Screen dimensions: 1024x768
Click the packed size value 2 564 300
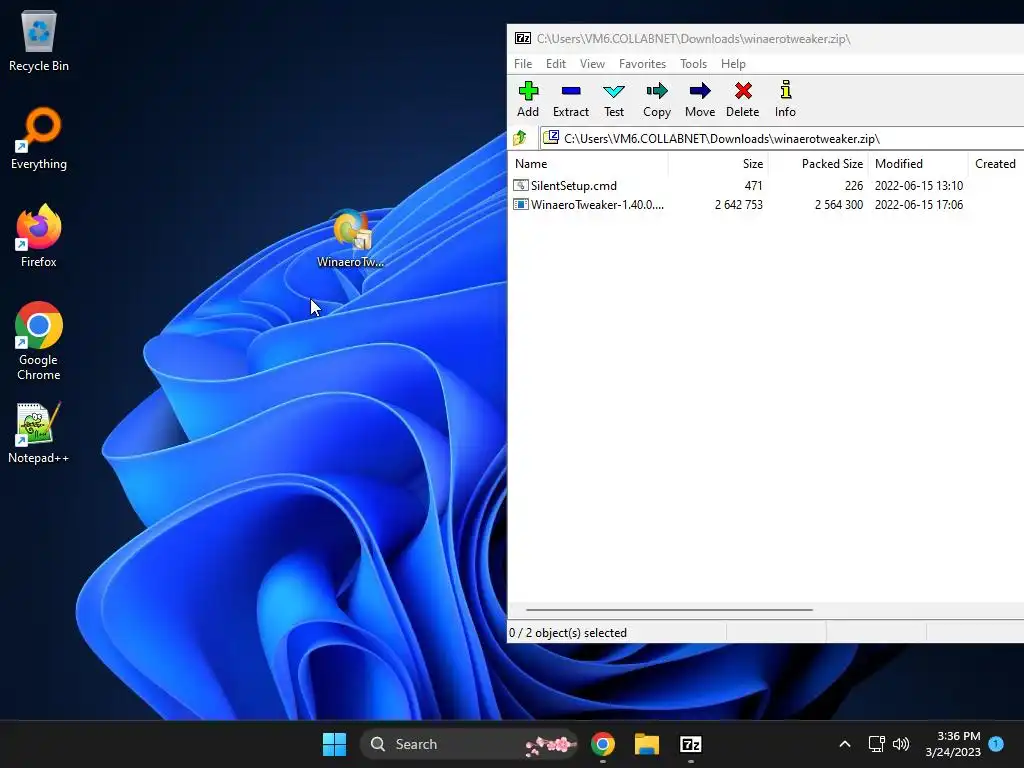click(839, 204)
